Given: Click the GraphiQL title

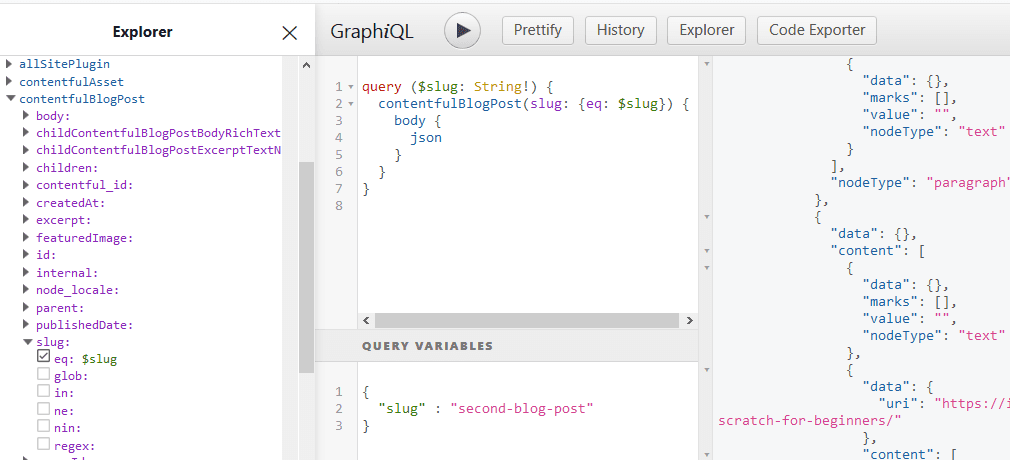Looking at the screenshot, I should (372, 31).
